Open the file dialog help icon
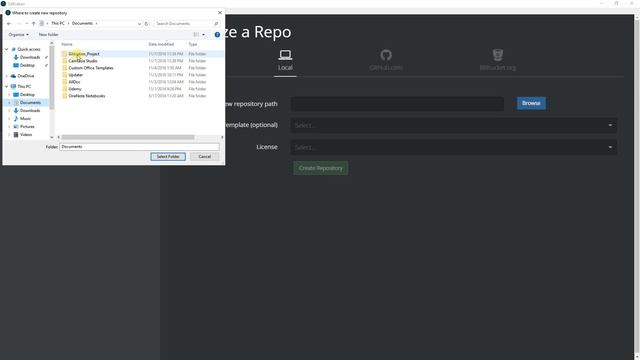This screenshot has height=360, width=640. click(217, 35)
